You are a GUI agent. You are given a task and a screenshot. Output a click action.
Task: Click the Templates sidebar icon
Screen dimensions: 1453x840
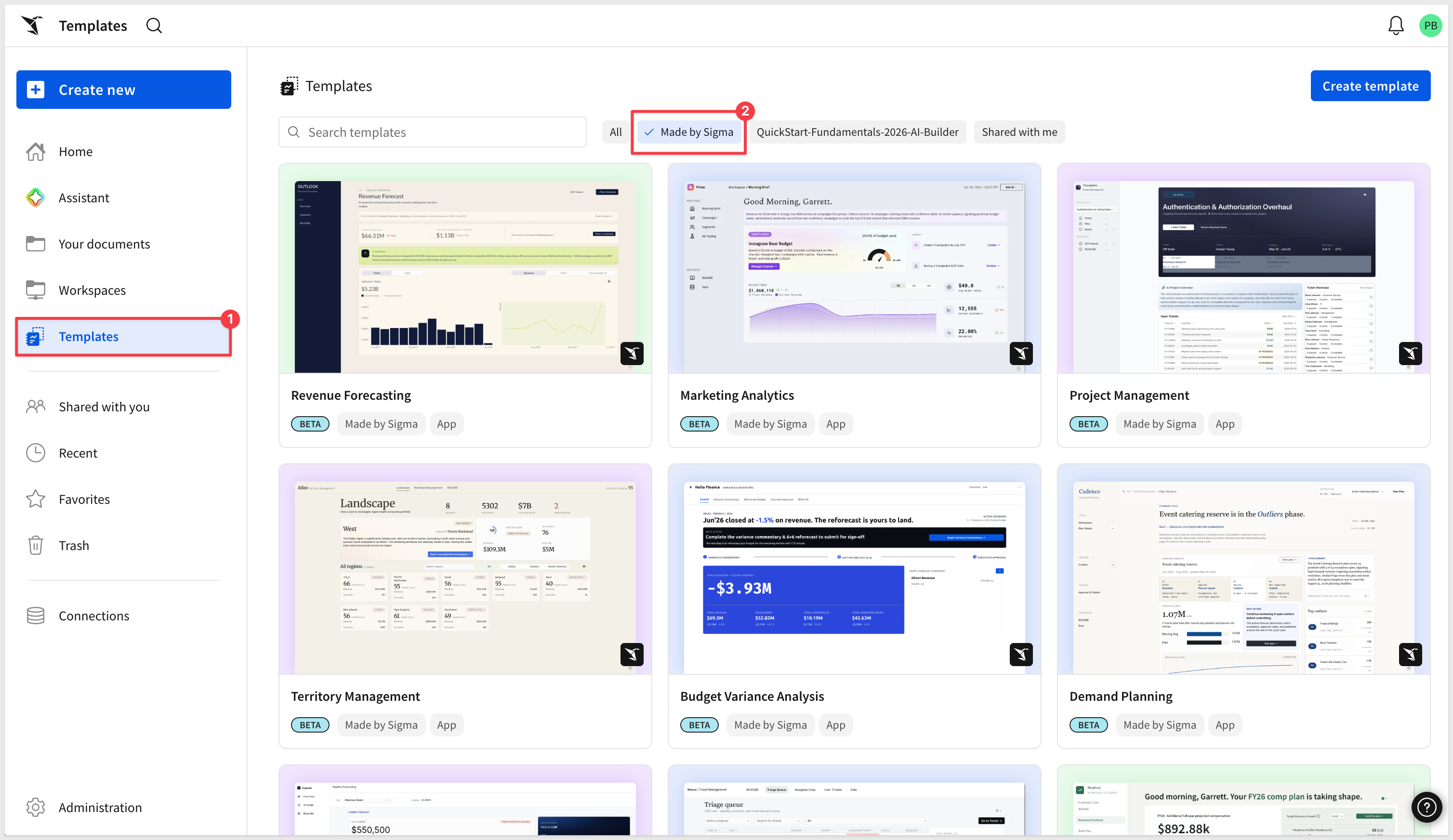point(35,336)
